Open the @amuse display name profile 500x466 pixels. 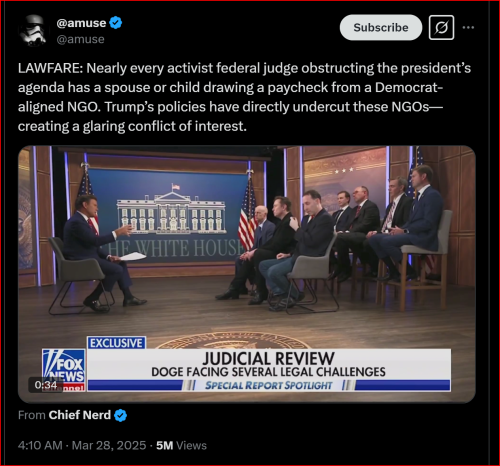[81, 23]
